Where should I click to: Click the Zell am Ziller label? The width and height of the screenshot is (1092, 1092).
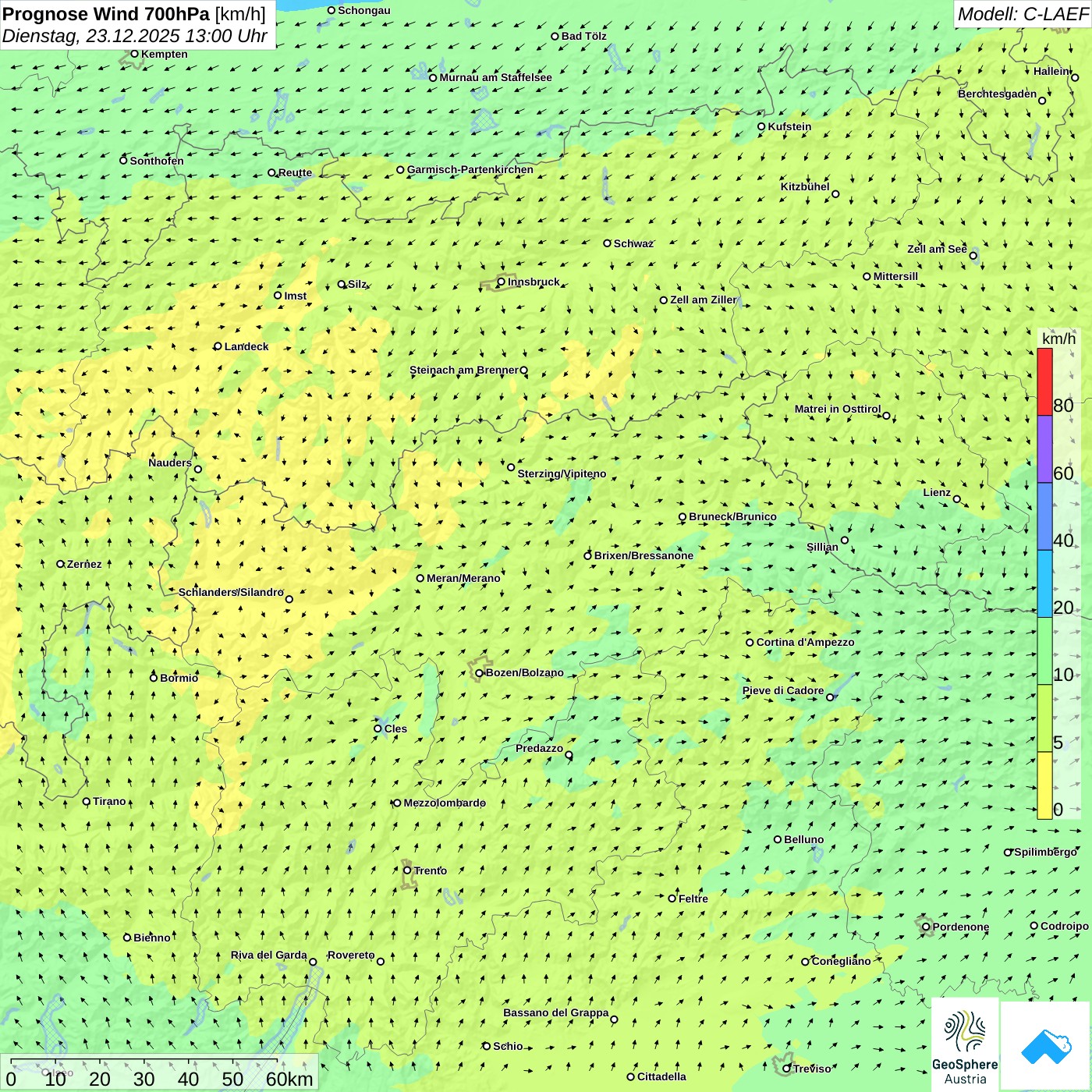(703, 300)
